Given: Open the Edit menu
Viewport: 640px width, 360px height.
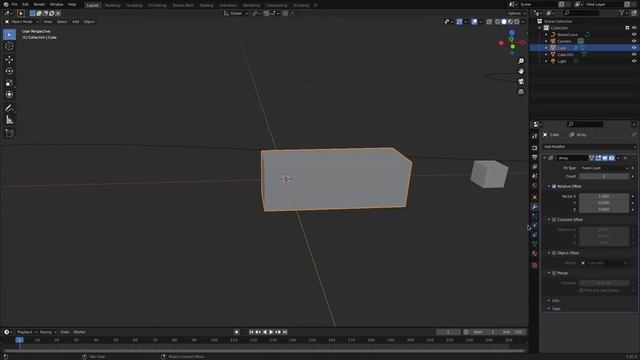Looking at the screenshot, I should tap(25, 4).
